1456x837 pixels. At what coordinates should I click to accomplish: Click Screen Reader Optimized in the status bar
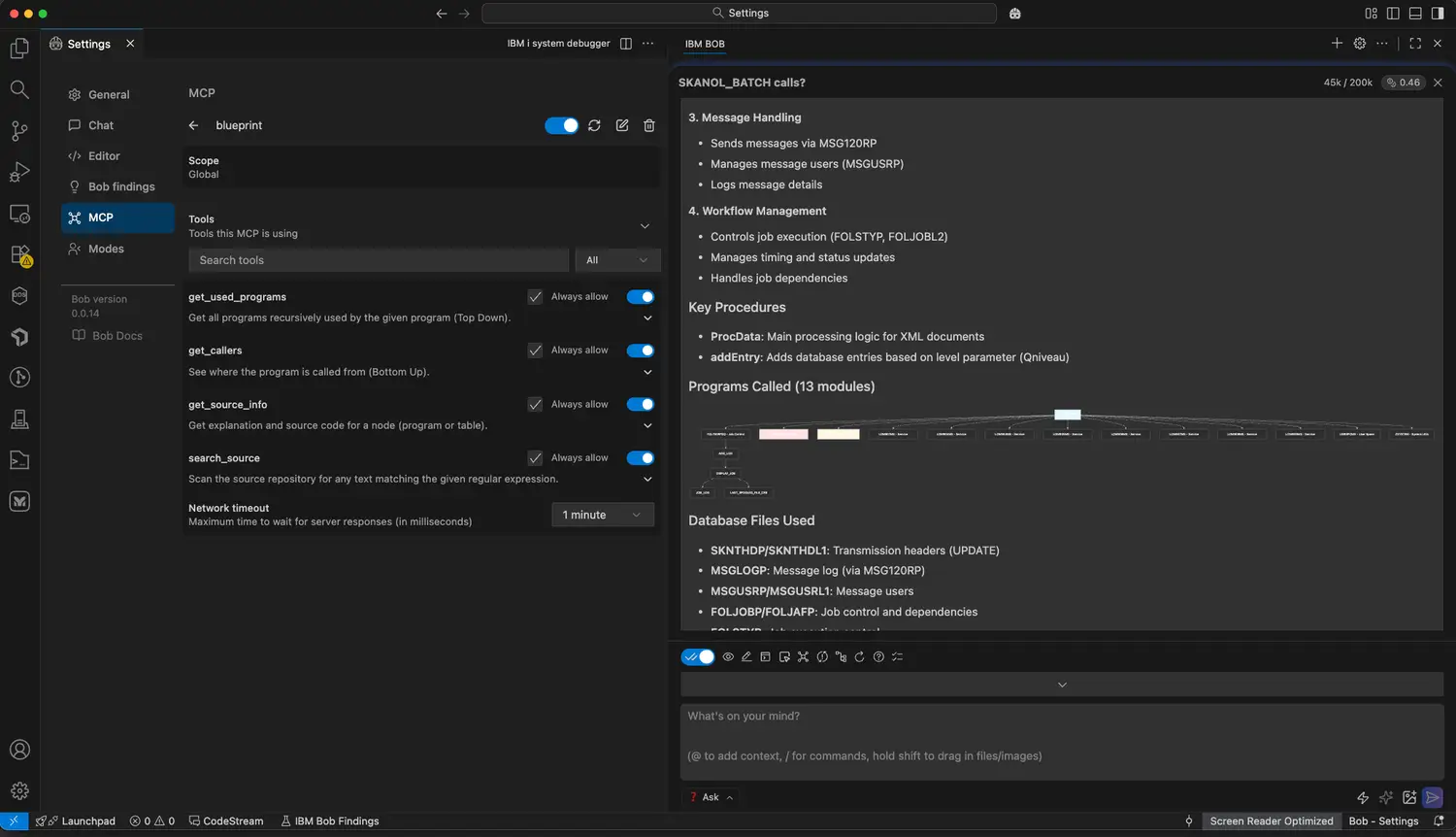point(1272,821)
